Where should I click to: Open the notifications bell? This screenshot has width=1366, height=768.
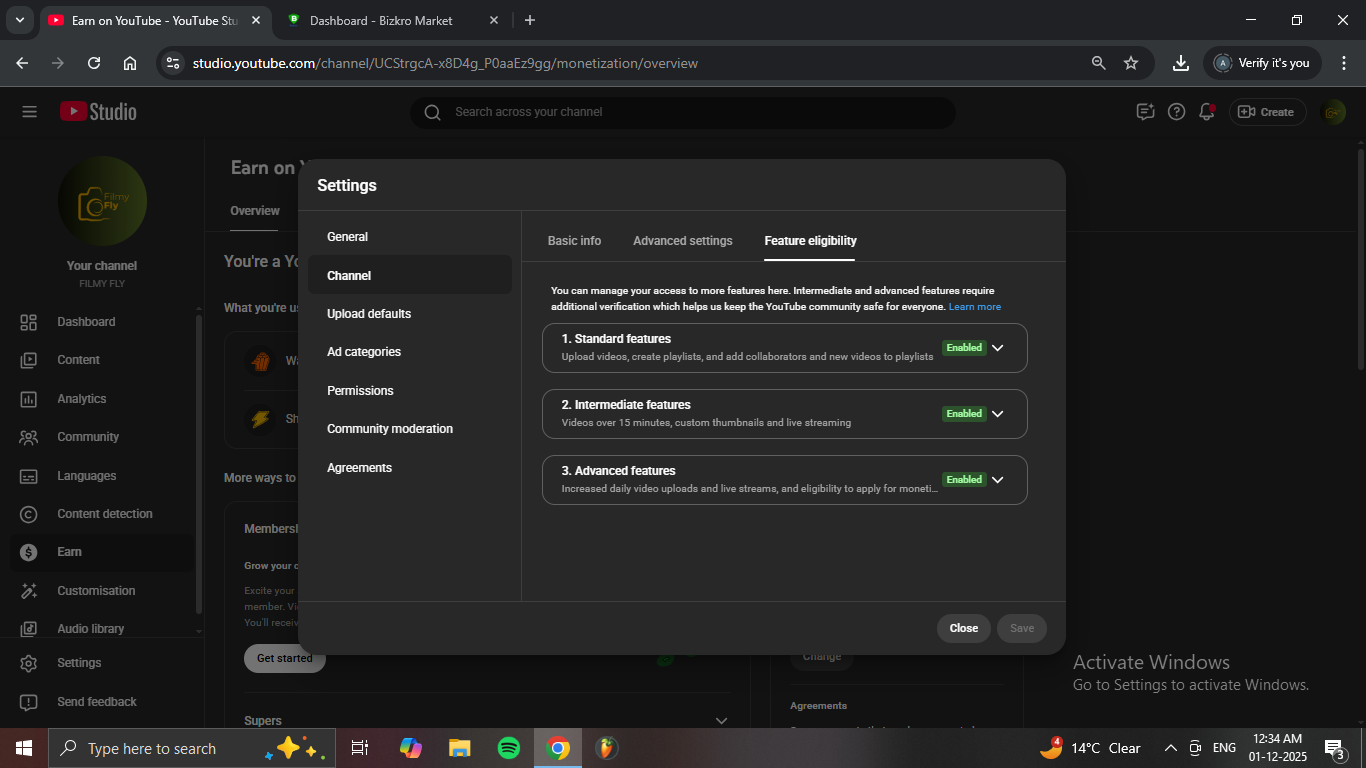point(1207,112)
